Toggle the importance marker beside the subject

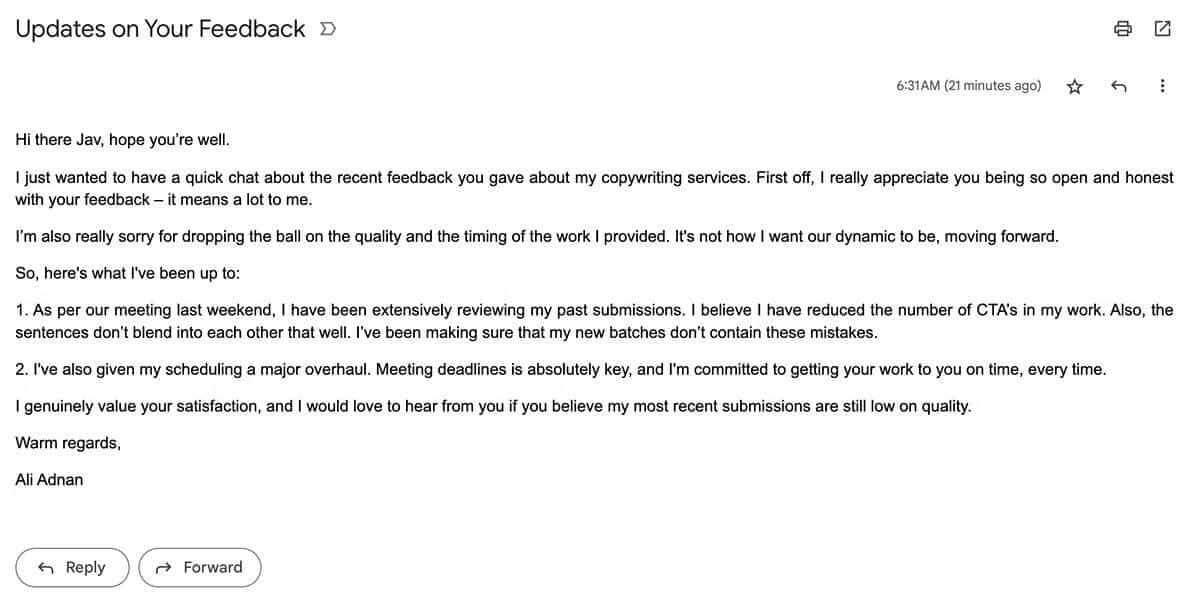(328, 30)
